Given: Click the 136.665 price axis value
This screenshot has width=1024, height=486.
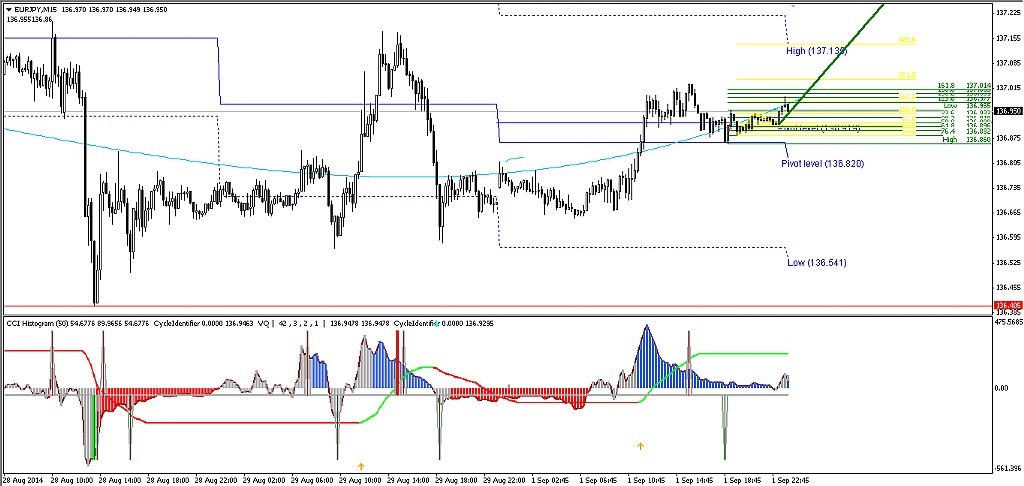Looking at the screenshot, I should pos(1008,213).
